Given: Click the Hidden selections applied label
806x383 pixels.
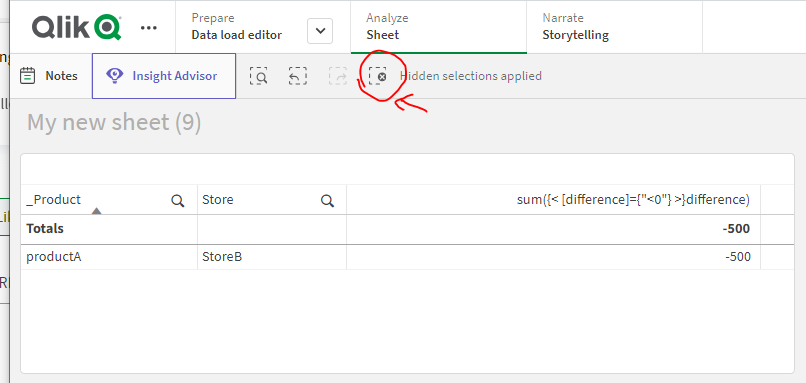Looking at the screenshot, I should 470,76.
